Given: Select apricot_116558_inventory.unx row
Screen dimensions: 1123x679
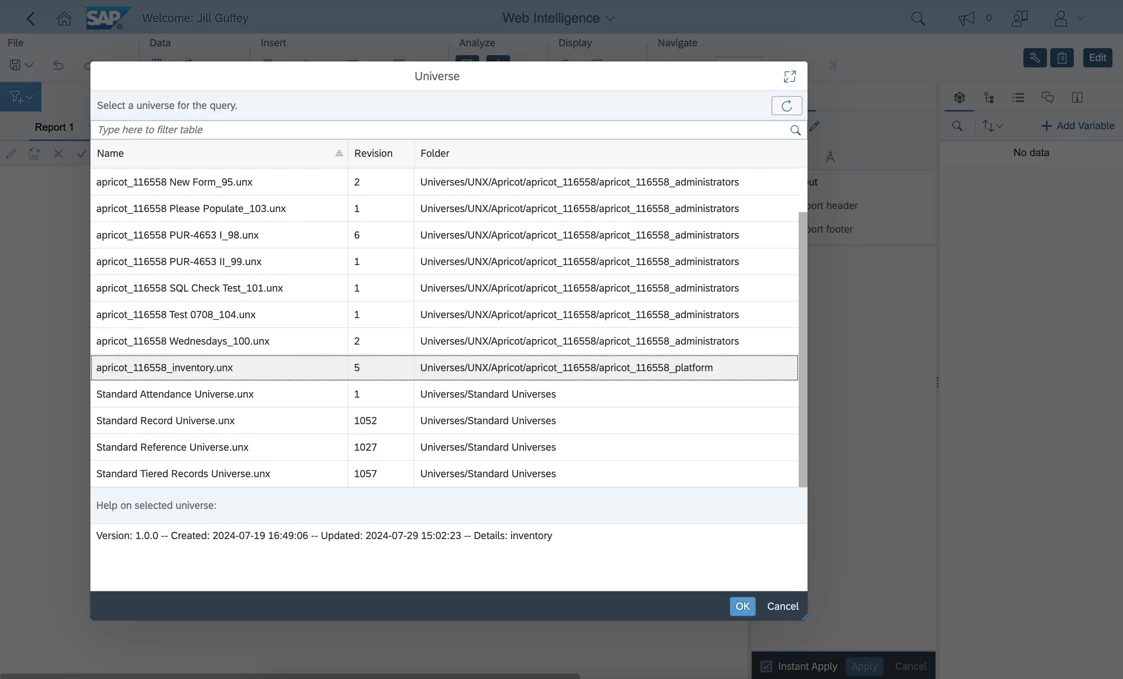Looking at the screenshot, I should pyautogui.click(x=444, y=367).
